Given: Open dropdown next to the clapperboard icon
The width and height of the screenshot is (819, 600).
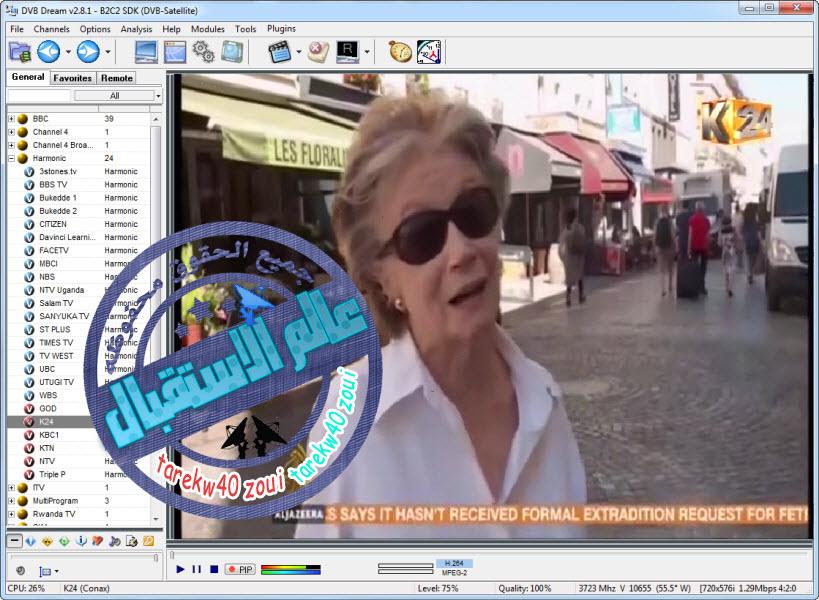Looking at the screenshot, I should 299,52.
